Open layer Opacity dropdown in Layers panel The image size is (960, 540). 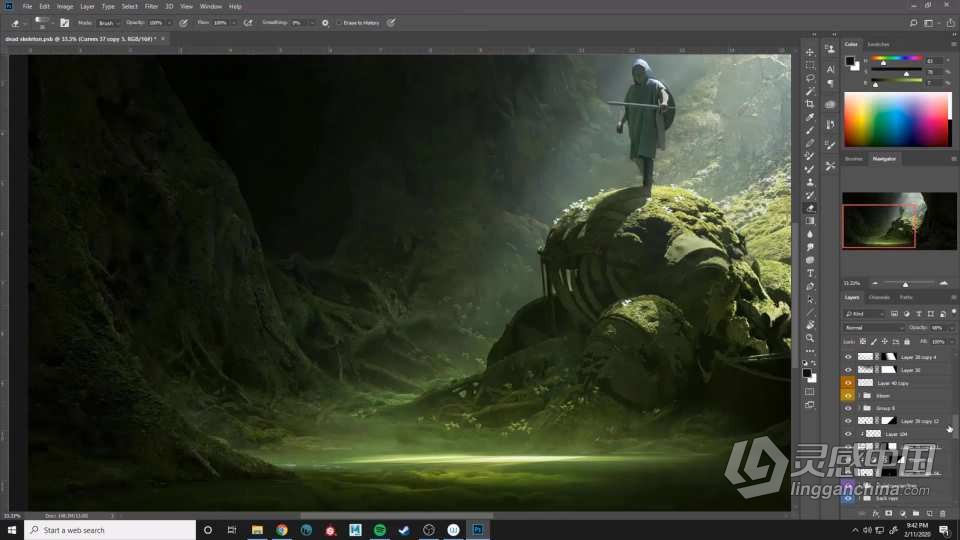[951, 328]
